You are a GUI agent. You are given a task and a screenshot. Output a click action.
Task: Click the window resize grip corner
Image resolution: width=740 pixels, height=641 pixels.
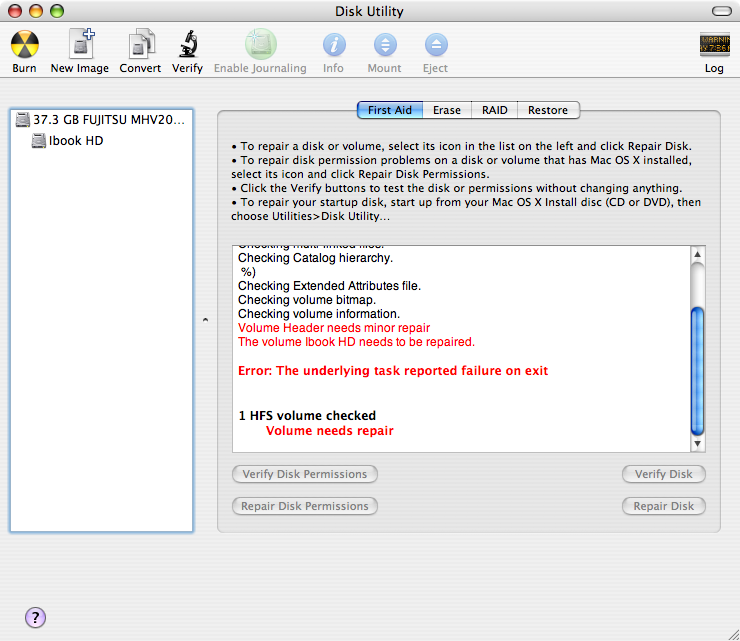(x=733, y=634)
